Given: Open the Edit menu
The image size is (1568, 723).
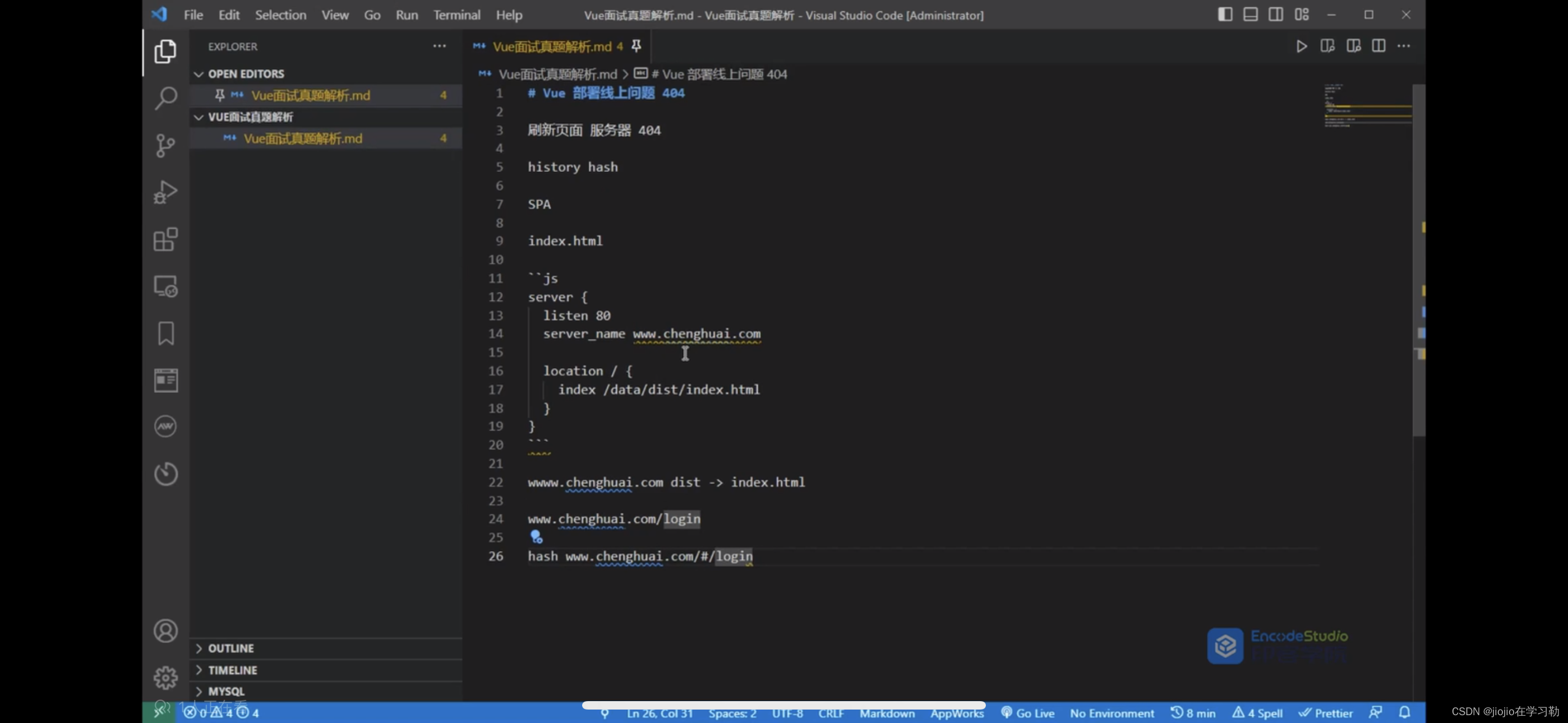Looking at the screenshot, I should click(x=229, y=15).
